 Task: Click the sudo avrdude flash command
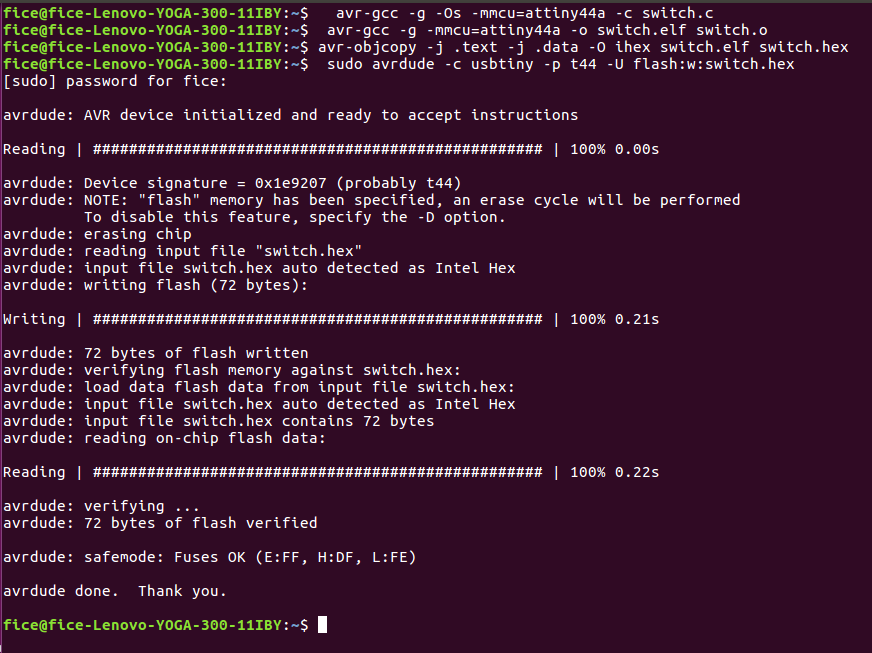pos(561,65)
